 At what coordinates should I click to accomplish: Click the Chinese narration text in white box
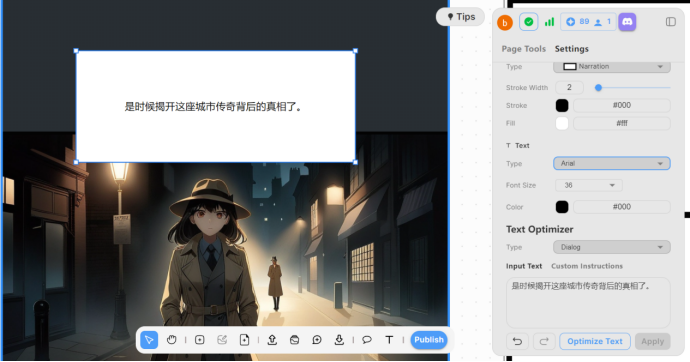tap(213, 107)
